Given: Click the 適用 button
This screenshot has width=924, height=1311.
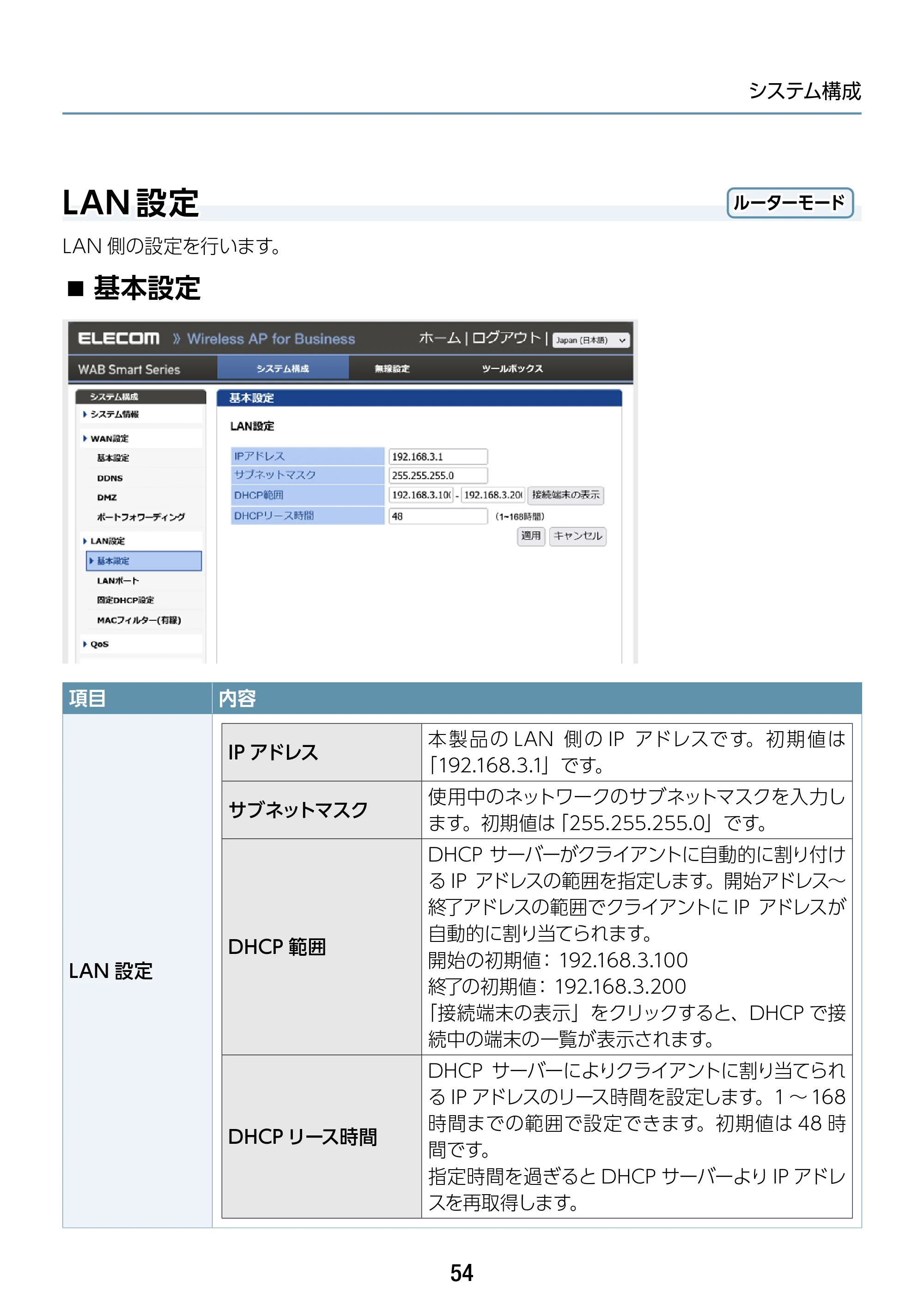Looking at the screenshot, I should tap(530, 536).
